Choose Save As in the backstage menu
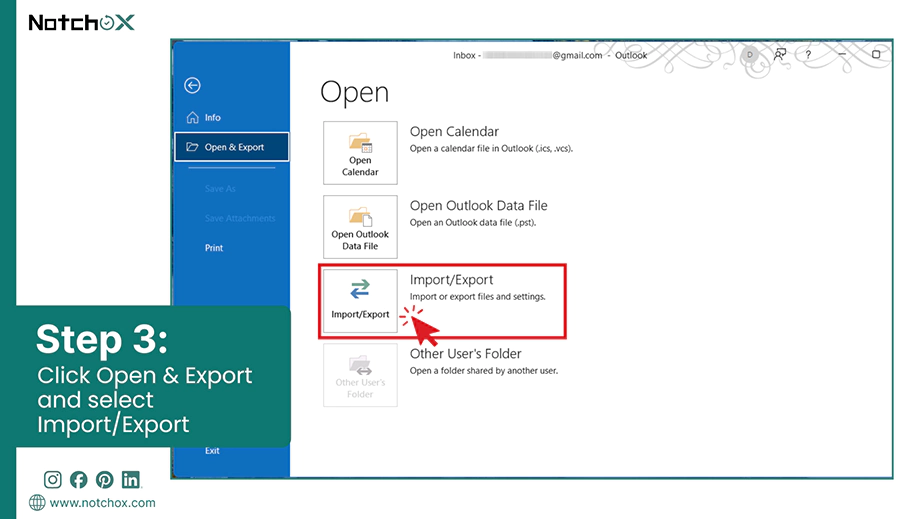The image size is (922, 519). click(220, 189)
